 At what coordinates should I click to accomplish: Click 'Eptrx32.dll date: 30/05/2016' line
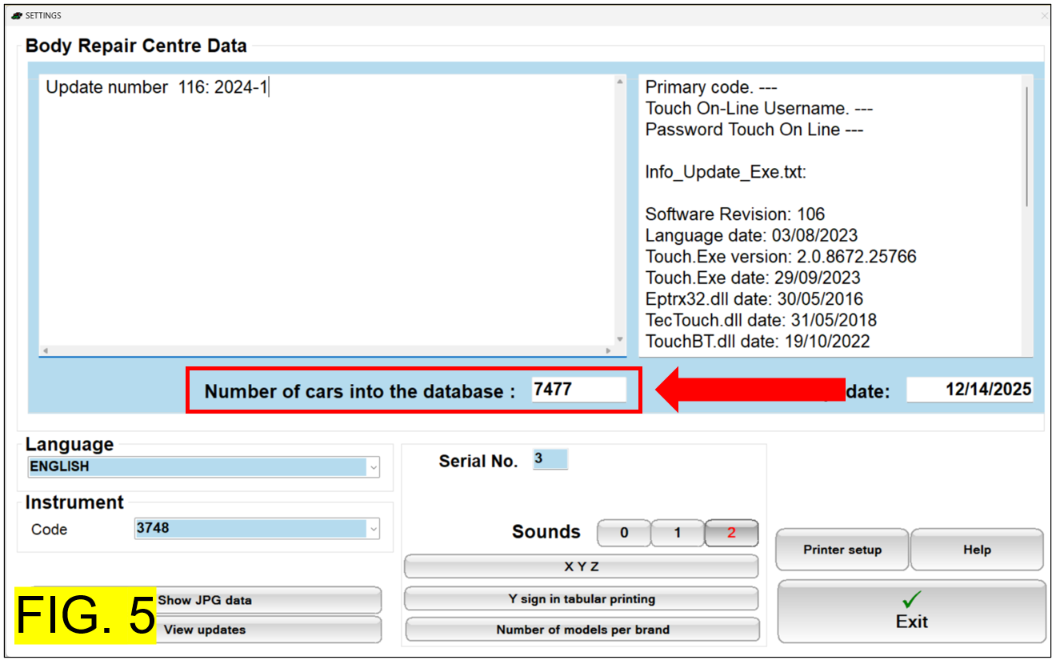(754, 299)
